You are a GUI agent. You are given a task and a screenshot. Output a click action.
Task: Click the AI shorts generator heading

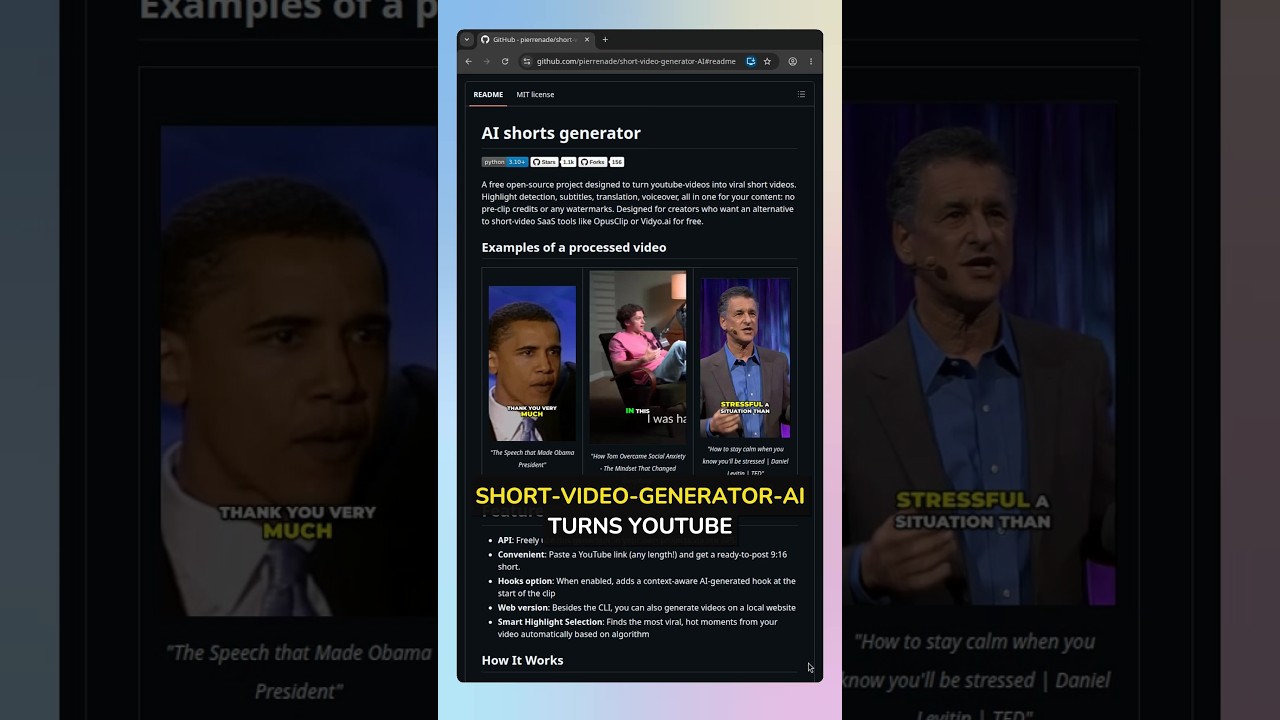[x=561, y=133]
